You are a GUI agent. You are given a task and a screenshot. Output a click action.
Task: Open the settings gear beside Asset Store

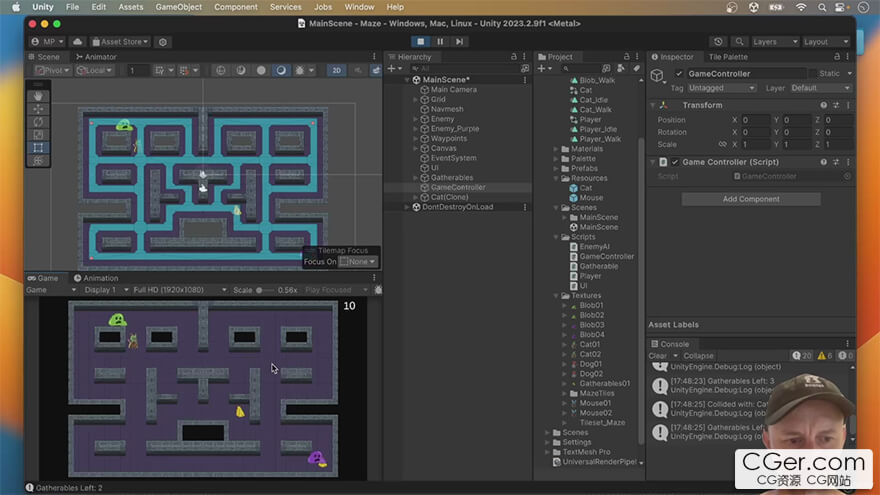tap(163, 42)
